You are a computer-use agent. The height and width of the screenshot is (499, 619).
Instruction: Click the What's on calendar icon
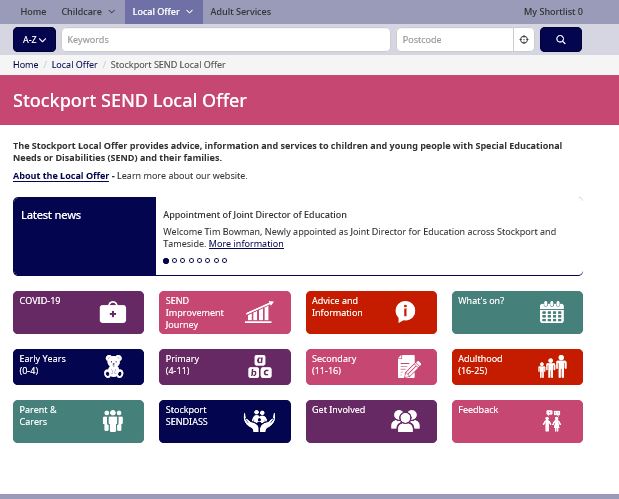pos(551,312)
